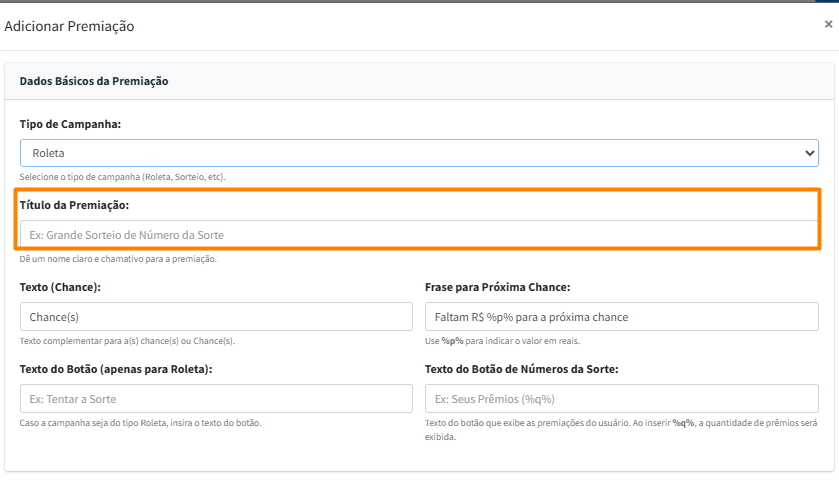This screenshot has height=480, width=839.
Task: Click the Frase para Próxima Chance field
Action: click(621, 317)
